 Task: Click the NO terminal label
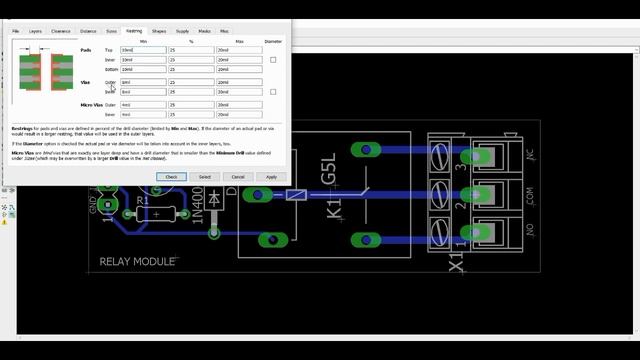pos(530,230)
